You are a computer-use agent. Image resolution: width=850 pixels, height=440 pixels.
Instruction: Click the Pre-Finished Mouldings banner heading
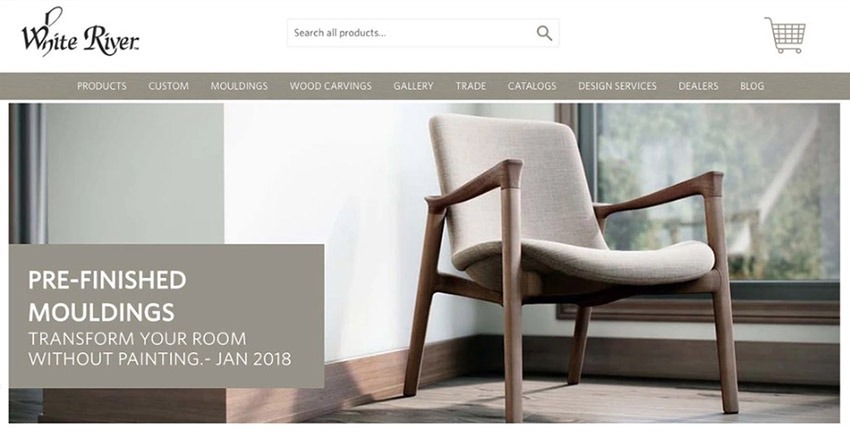click(107, 296)
